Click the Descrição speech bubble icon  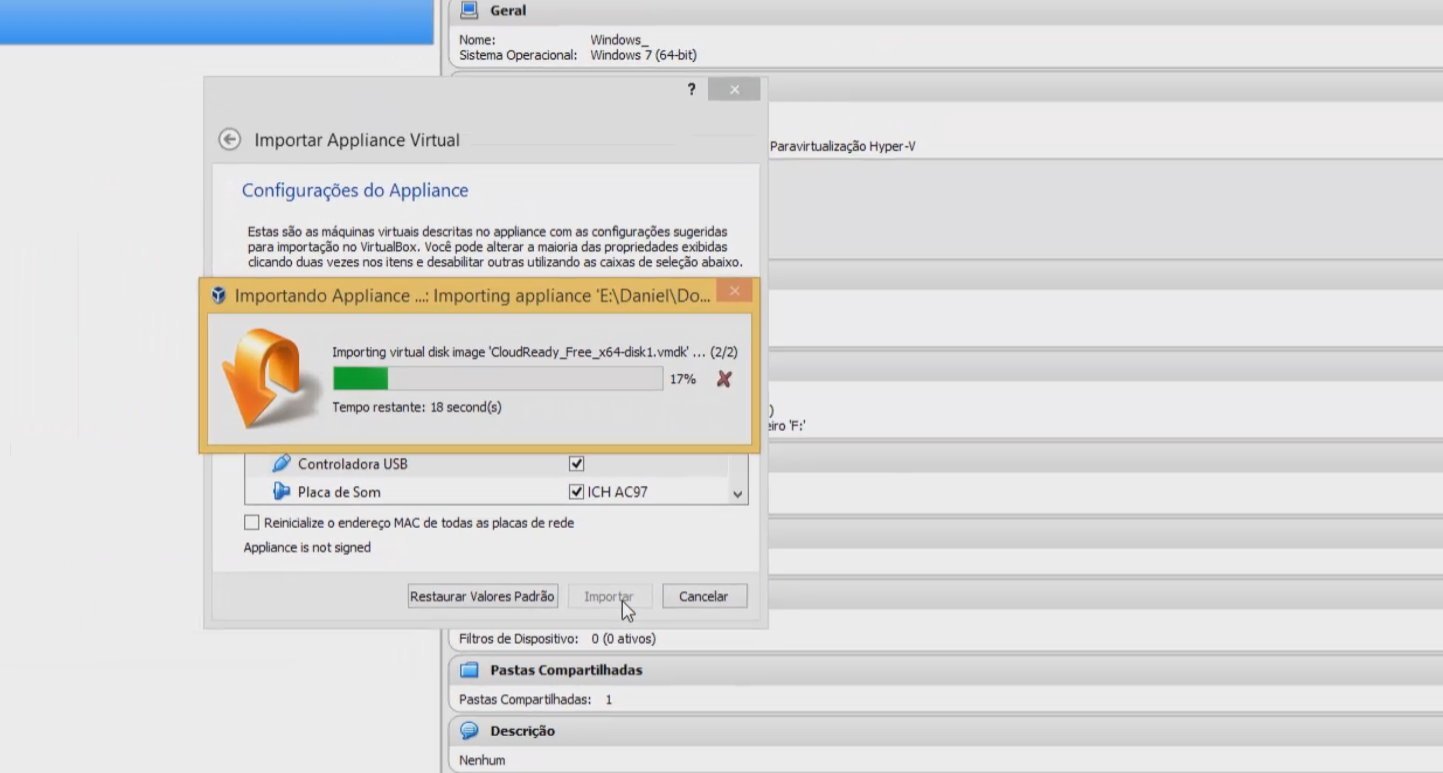pyautogui.click(x=468, y=731)
